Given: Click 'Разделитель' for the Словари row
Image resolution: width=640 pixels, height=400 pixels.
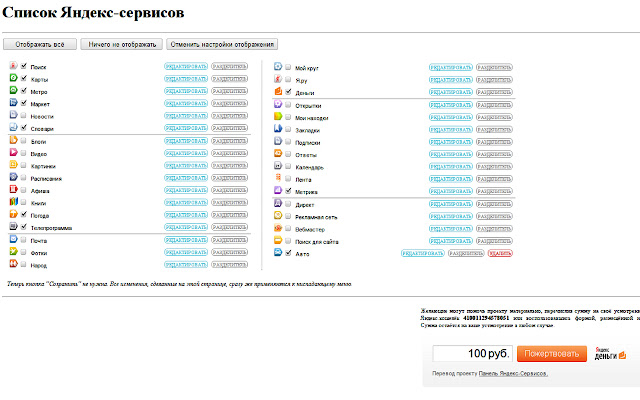Looking at the screenshot, I should coord(229,128).
